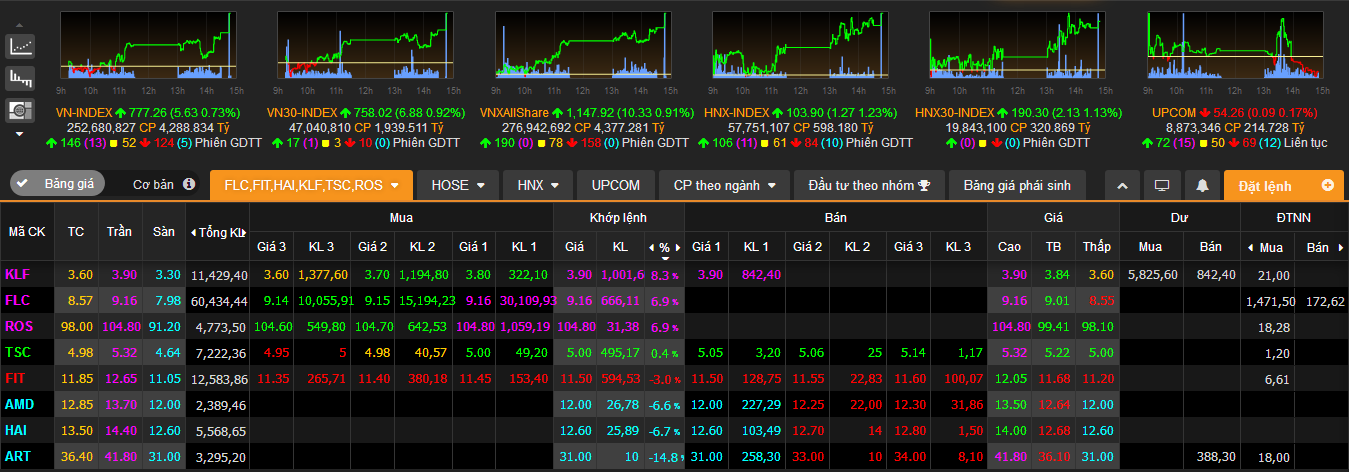
Task: Click right arrow beside ĐTNN Bán header
Action: [1339, 247]
